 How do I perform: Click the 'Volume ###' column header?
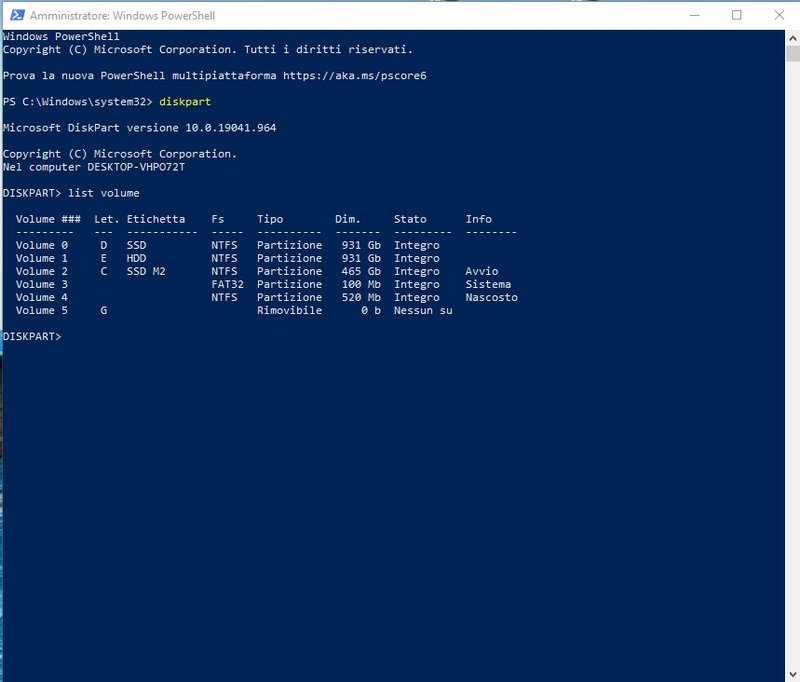(x=48, y=219)
